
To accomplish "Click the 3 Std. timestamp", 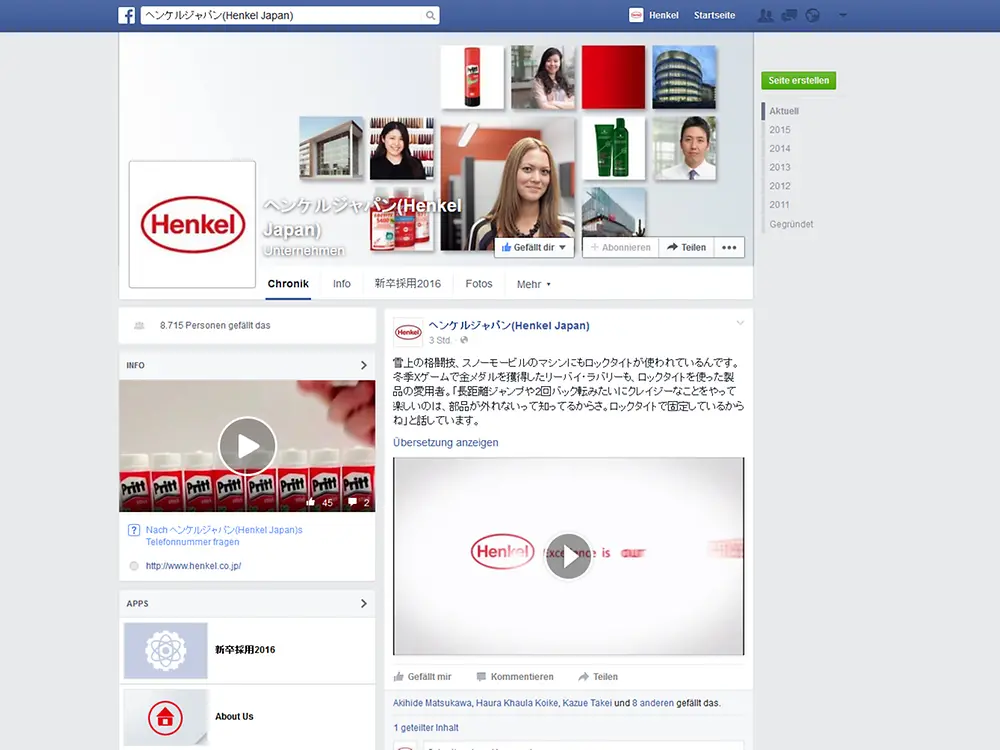I will pyautogui.click(x=440, y=341).
